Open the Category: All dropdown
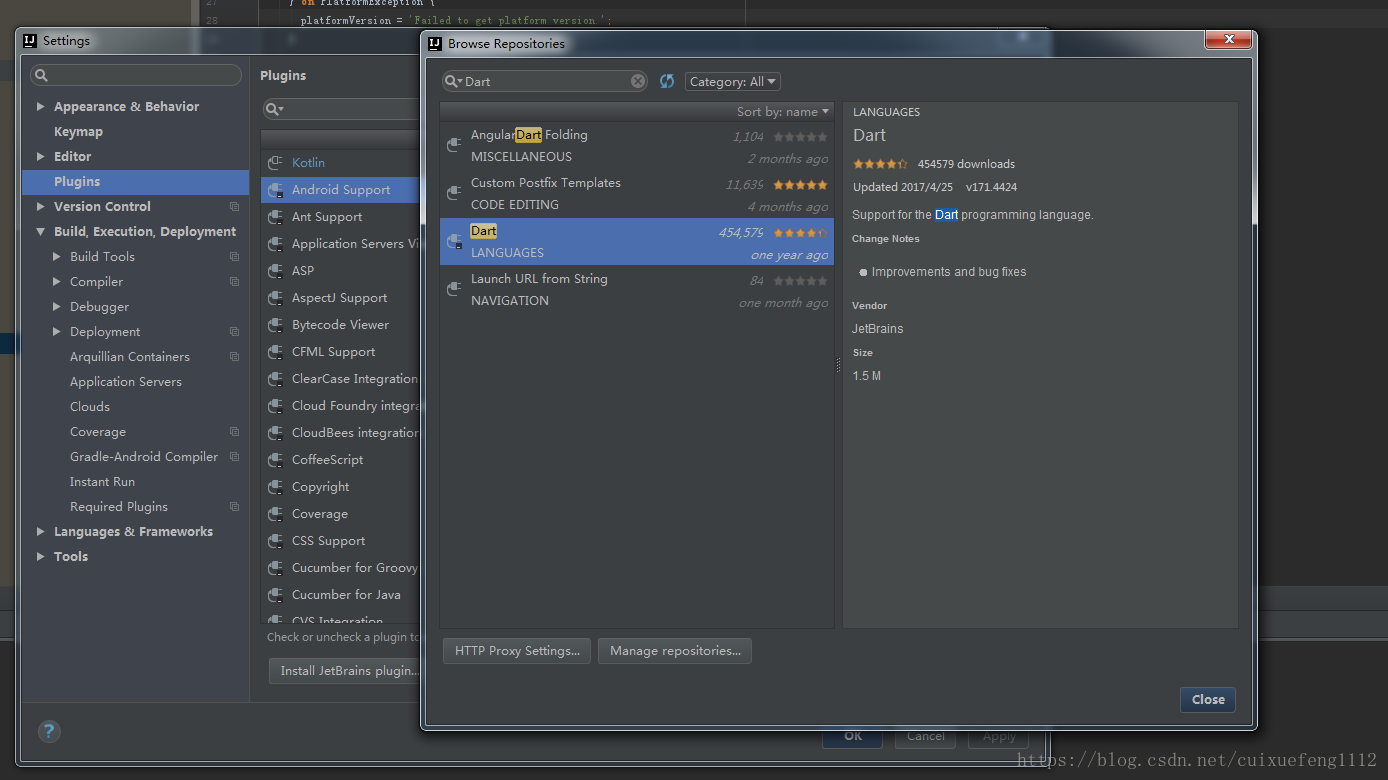 (733, 82)
